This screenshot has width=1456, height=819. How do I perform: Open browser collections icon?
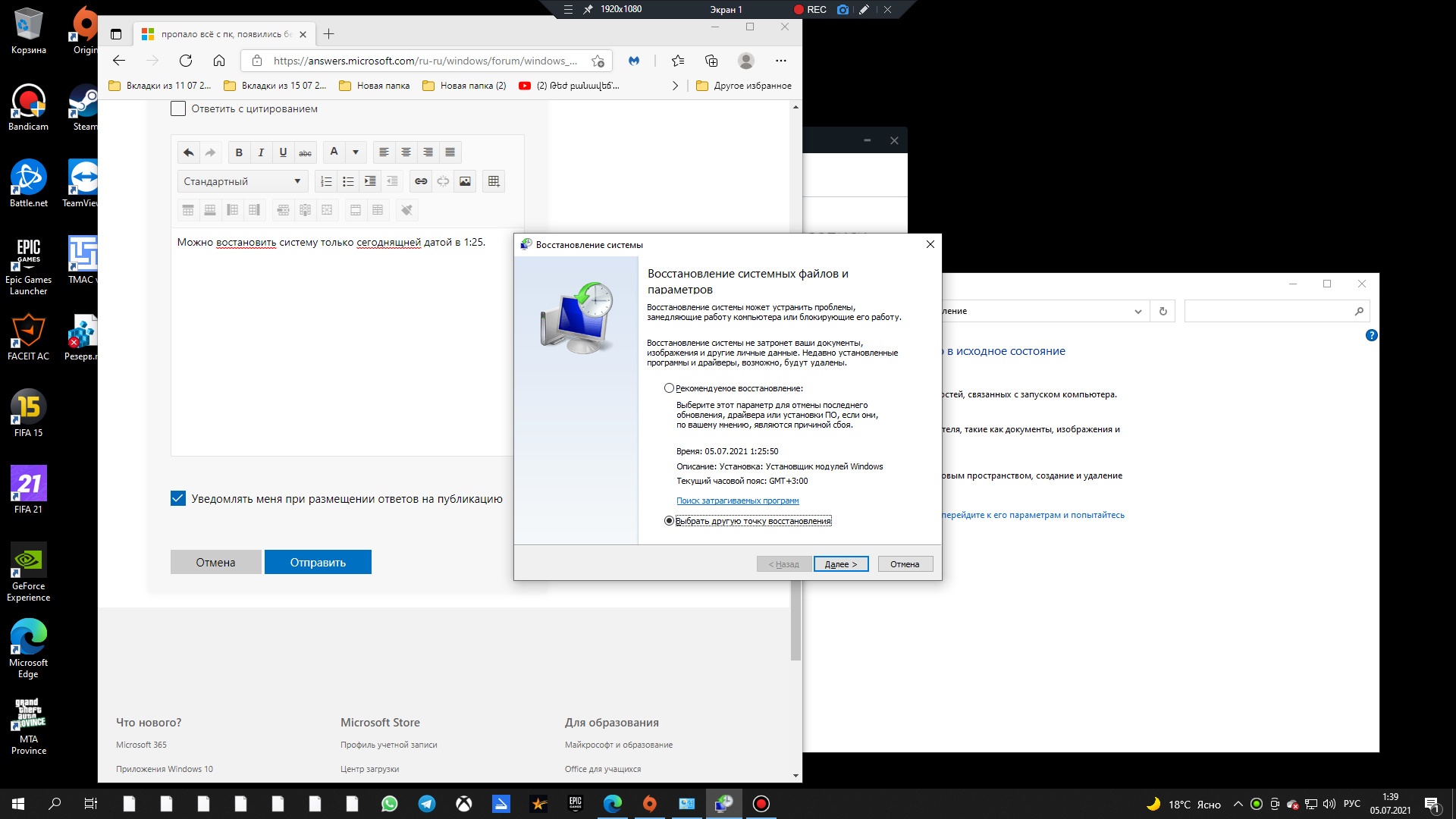coord(711,61)
